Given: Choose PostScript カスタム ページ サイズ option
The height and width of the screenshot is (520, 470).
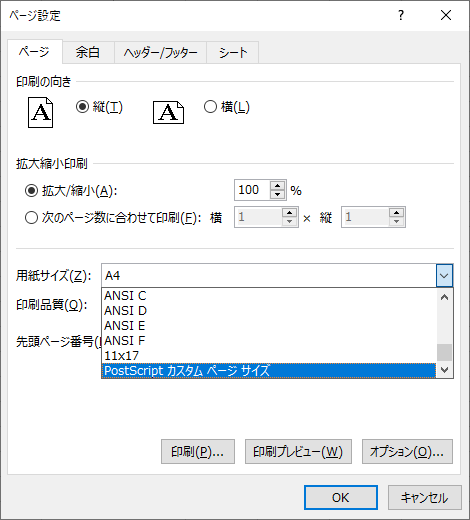Looking at the screenshot, I should (268, 371).
